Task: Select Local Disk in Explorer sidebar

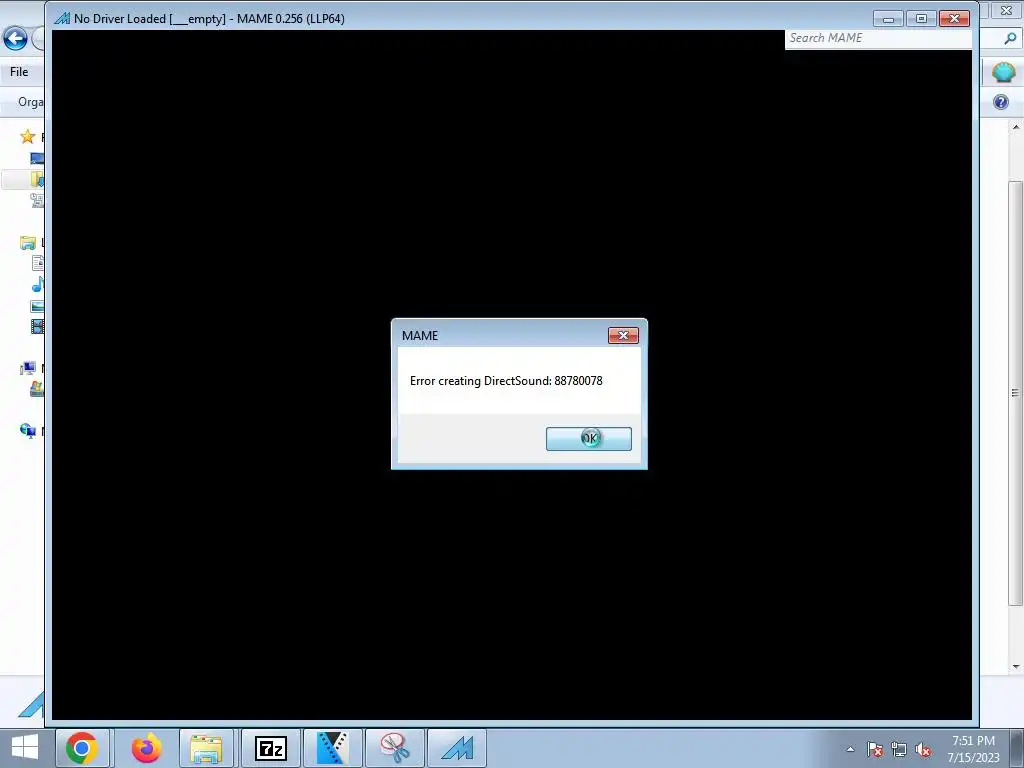Action: [x=37, y=389]
